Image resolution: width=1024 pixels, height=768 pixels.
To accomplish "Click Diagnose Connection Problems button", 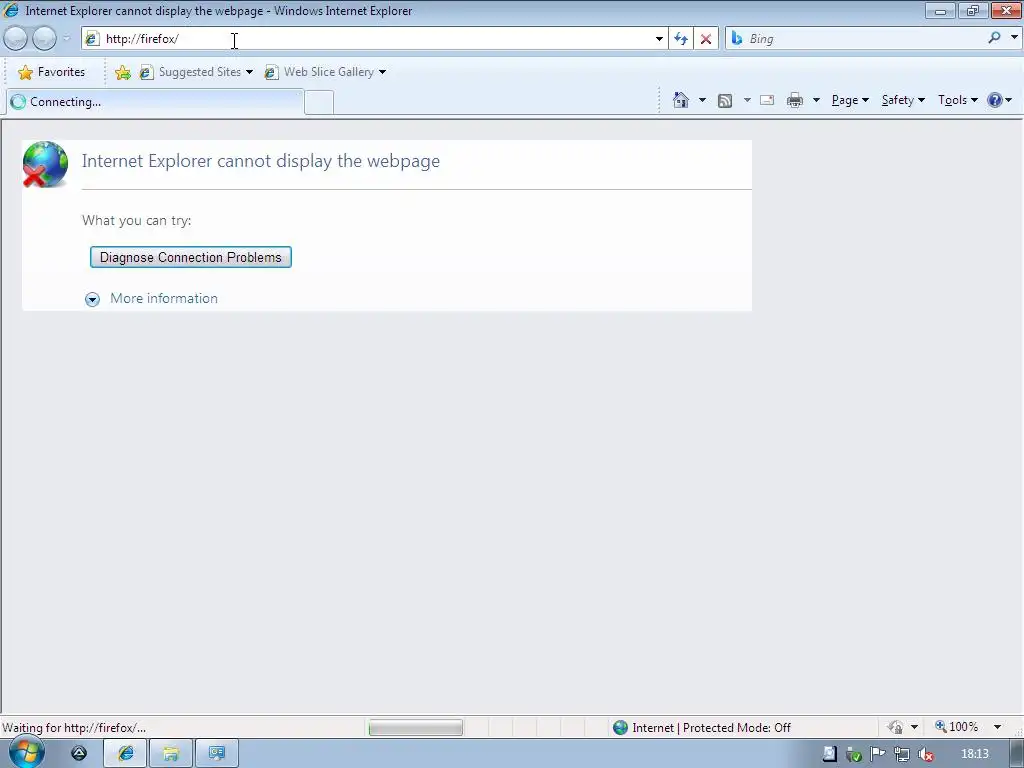I will click(x=191, y=257).
